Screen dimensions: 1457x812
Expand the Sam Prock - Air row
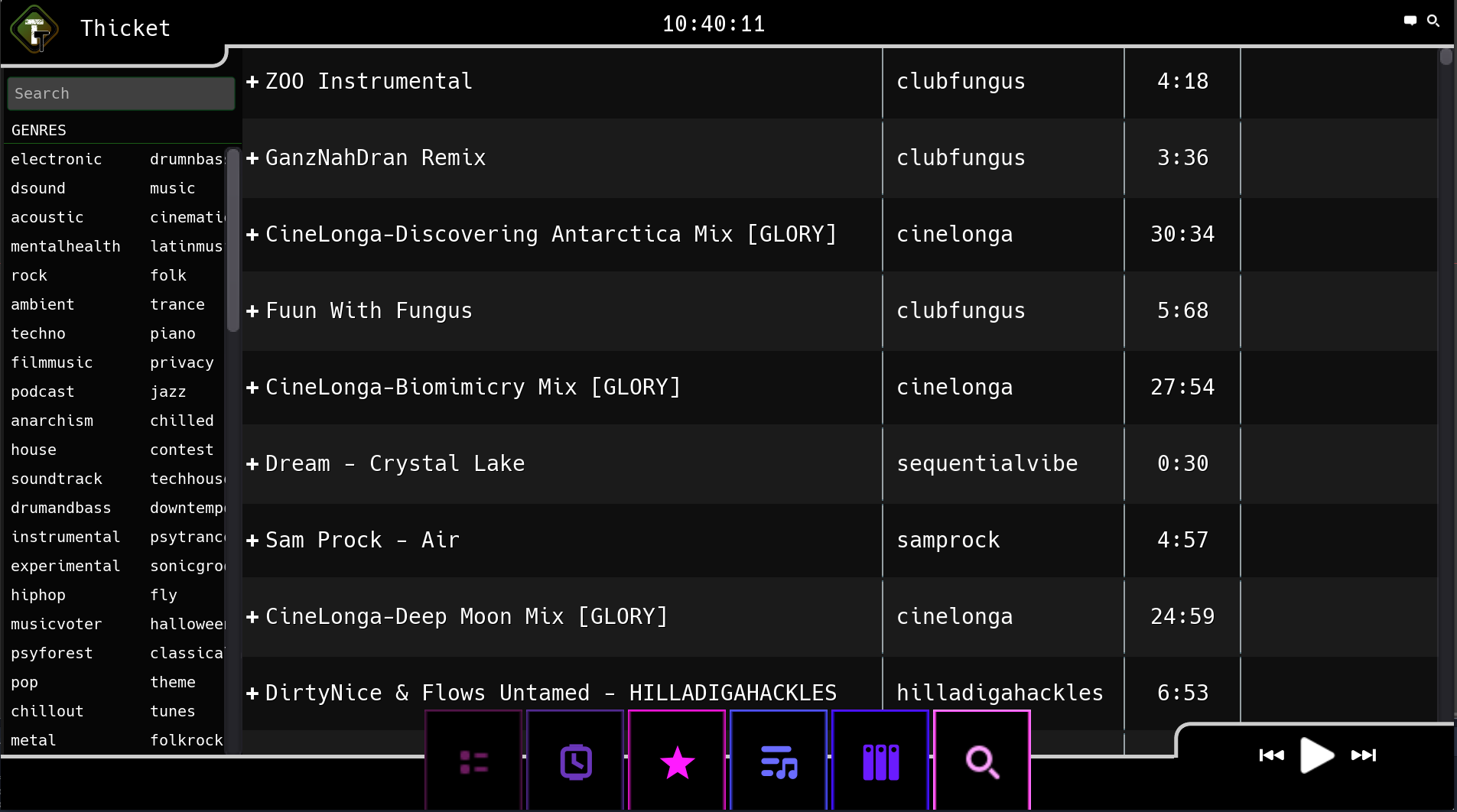point(252,541)
